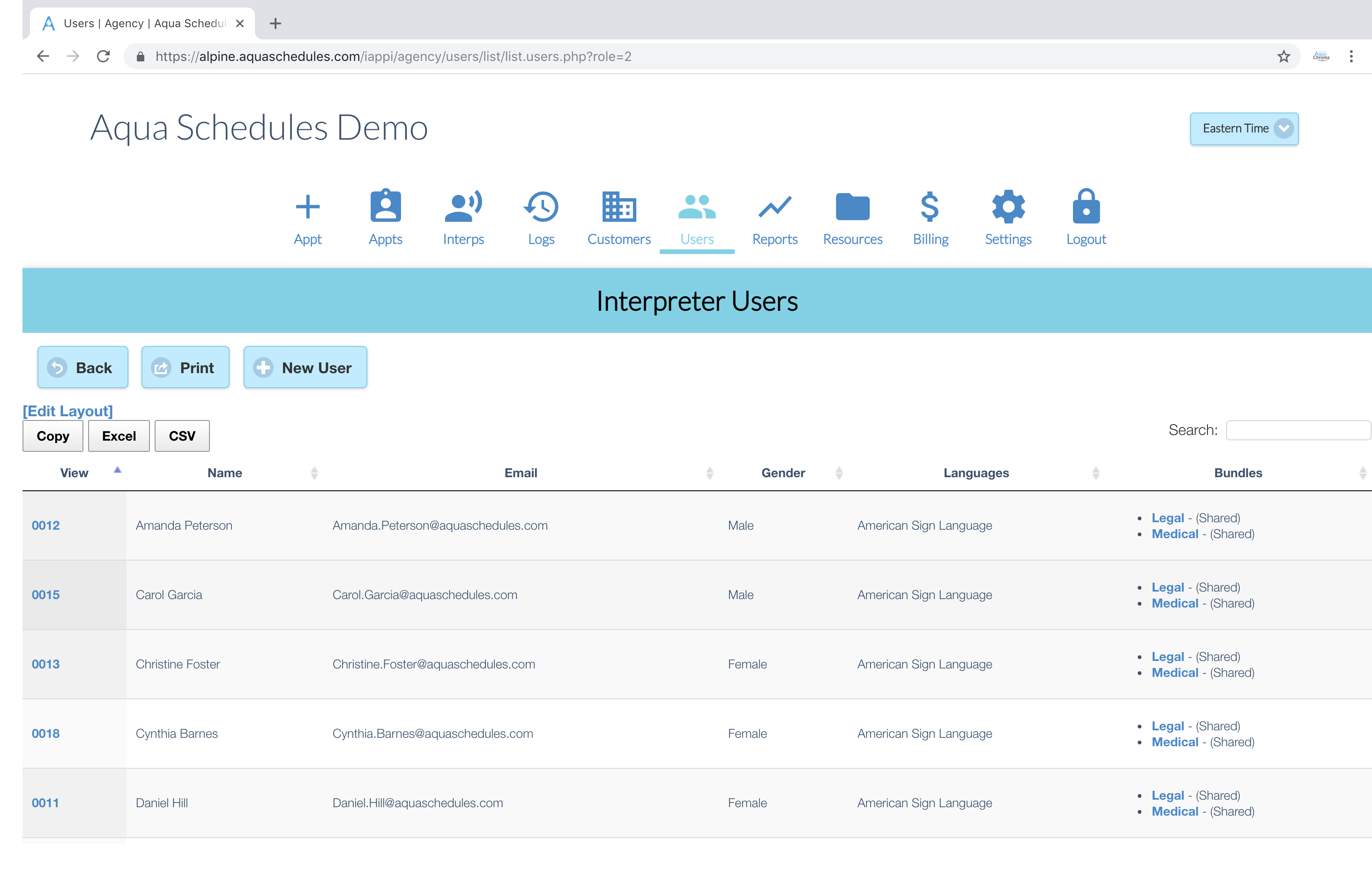This screenshot has height=870, width=1372.
Task: Select the Amanda.Peterson@aquaschedules.com email cell
Action: pyautogui.click(x=440, y=525)
